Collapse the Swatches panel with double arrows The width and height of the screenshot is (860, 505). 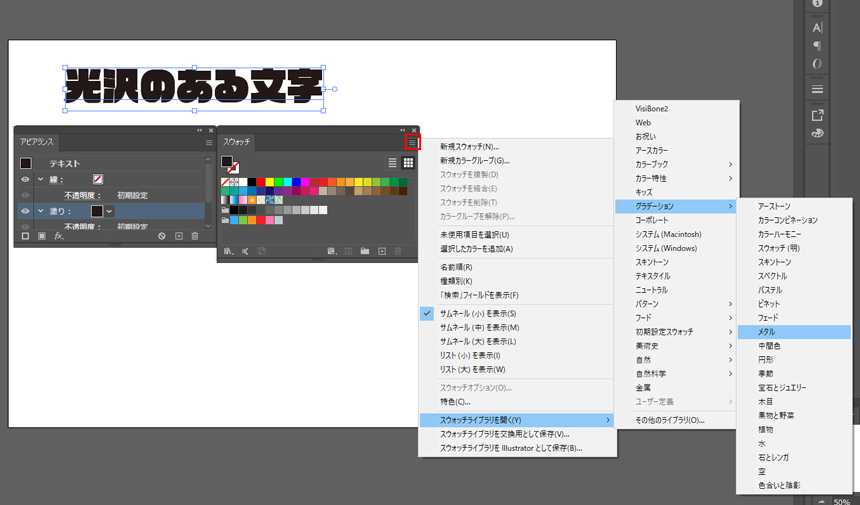click(403, 130)
